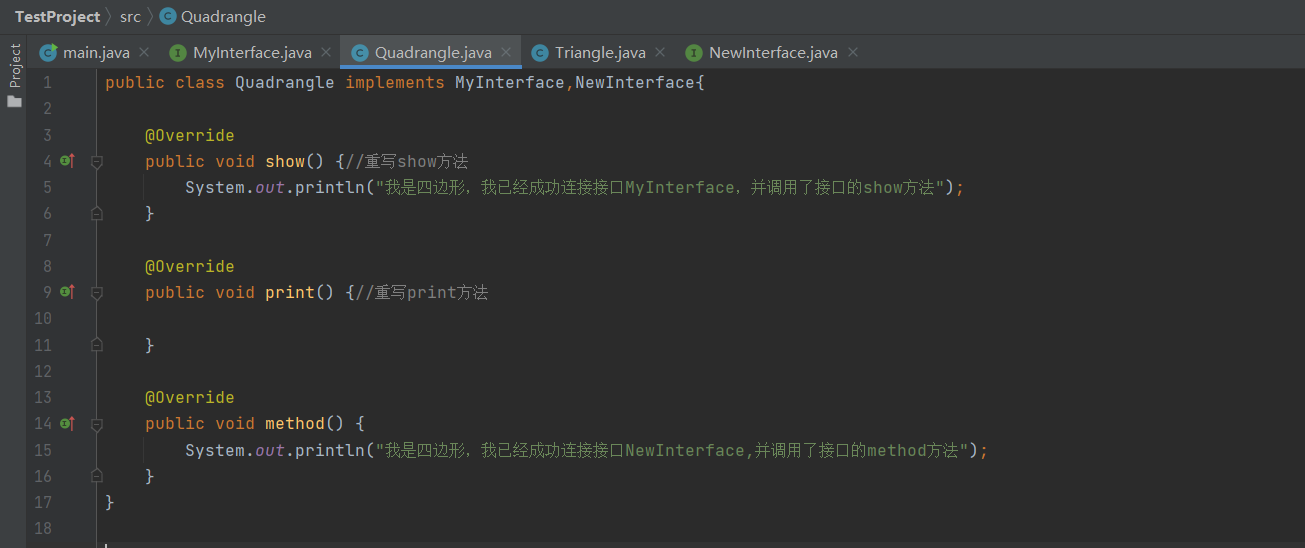Click the string literal on line 5
The image size is (1305, 548).
tap(660, 187)
